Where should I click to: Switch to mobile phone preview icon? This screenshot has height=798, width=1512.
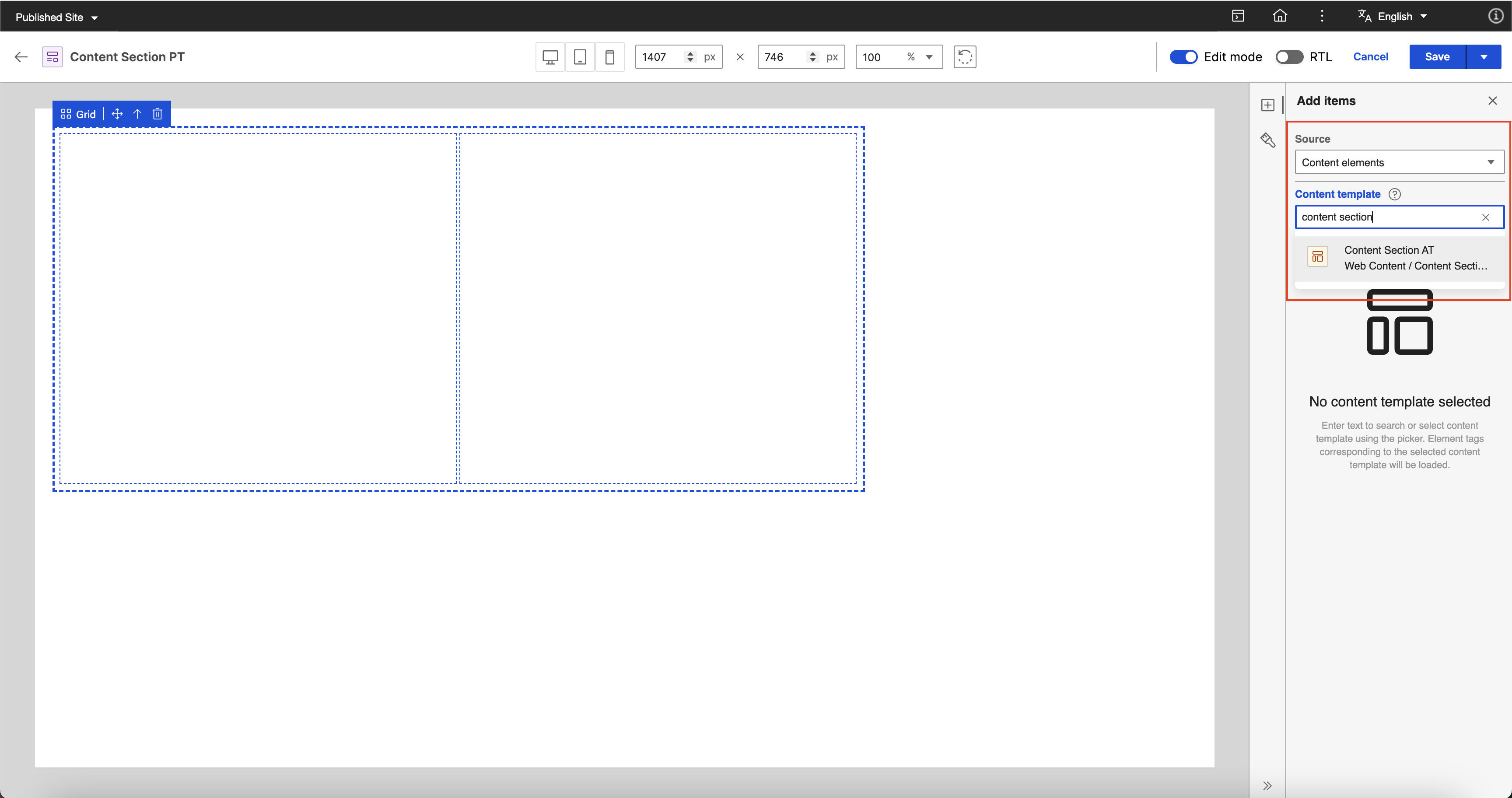(610, 57)
